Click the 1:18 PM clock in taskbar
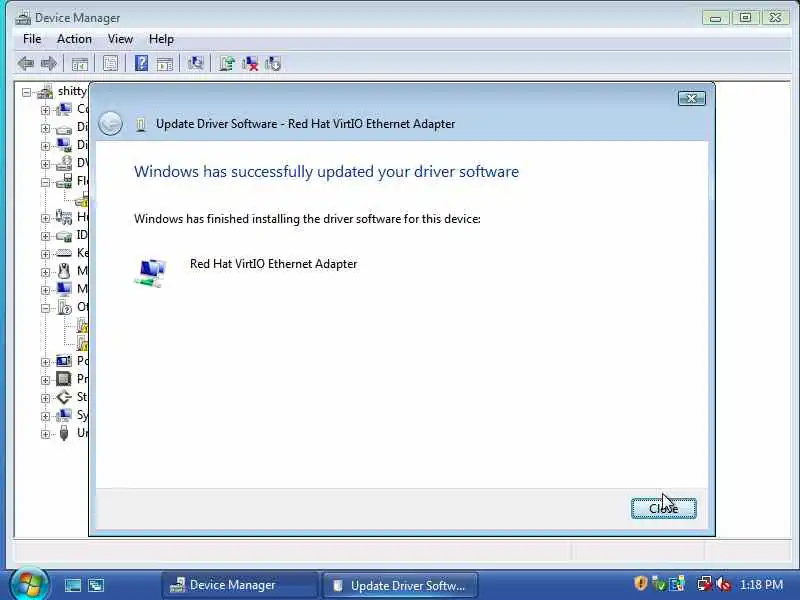800x600 pixels. pos(761,584)
